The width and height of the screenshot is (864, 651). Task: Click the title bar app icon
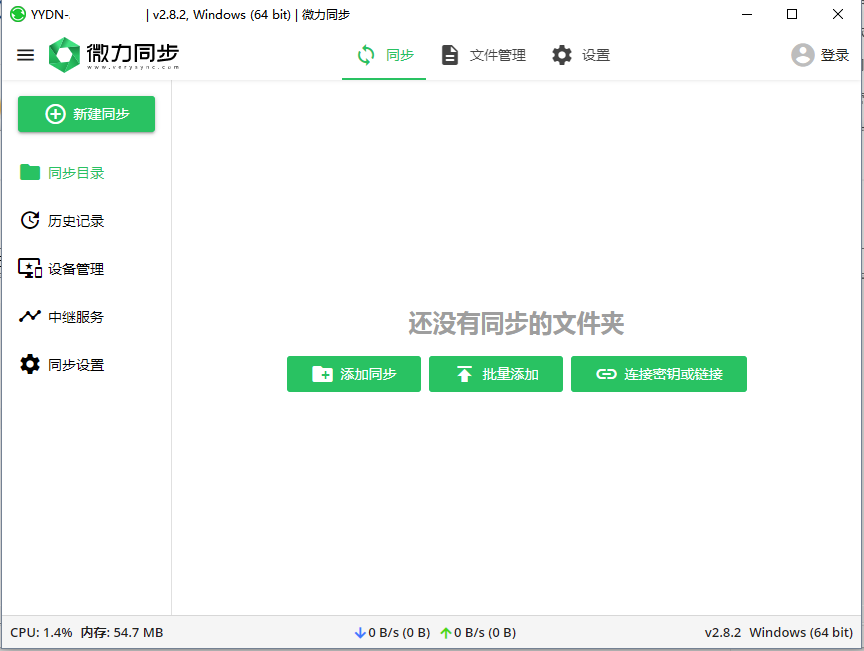pos(18,14)
